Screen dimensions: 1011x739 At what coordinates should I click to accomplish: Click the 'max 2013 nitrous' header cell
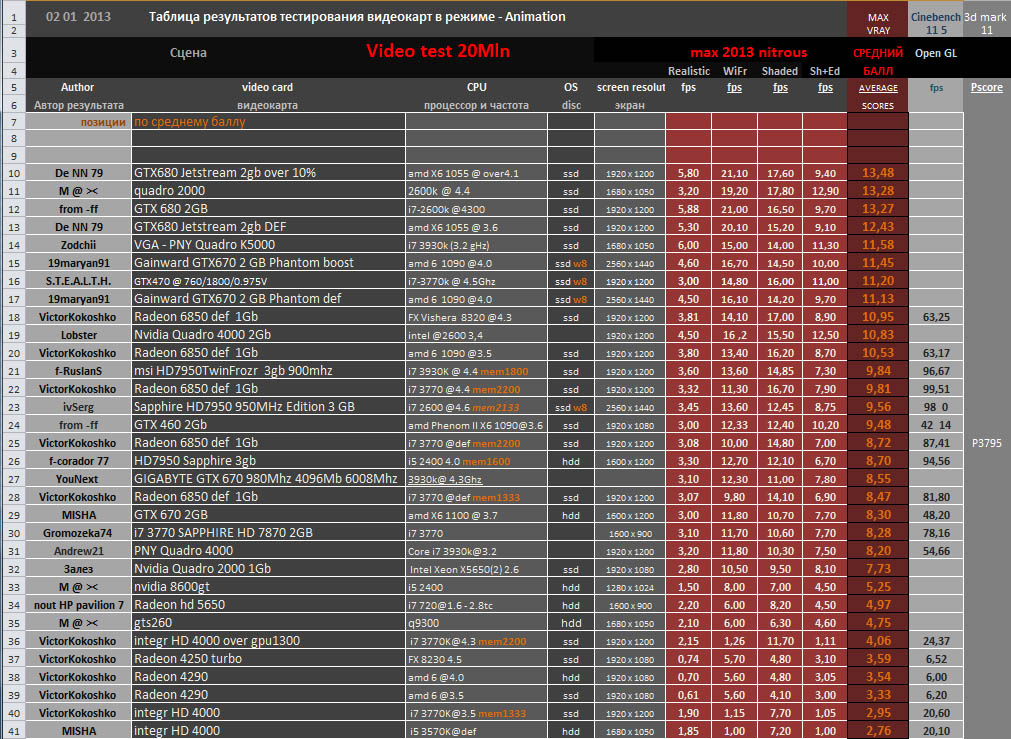pyautogui.click(x=749, y=52)
